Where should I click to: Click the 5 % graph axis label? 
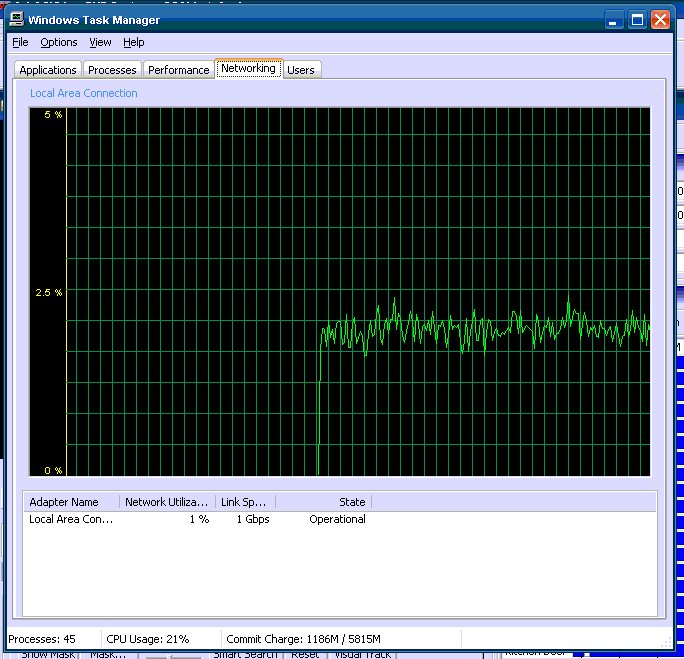[53, 115]
